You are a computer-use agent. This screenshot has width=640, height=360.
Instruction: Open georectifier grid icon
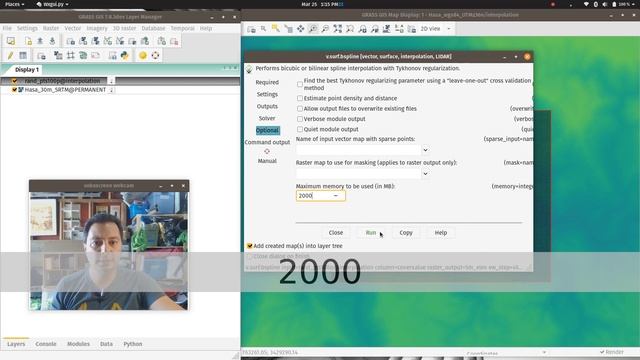pos(71,55)
